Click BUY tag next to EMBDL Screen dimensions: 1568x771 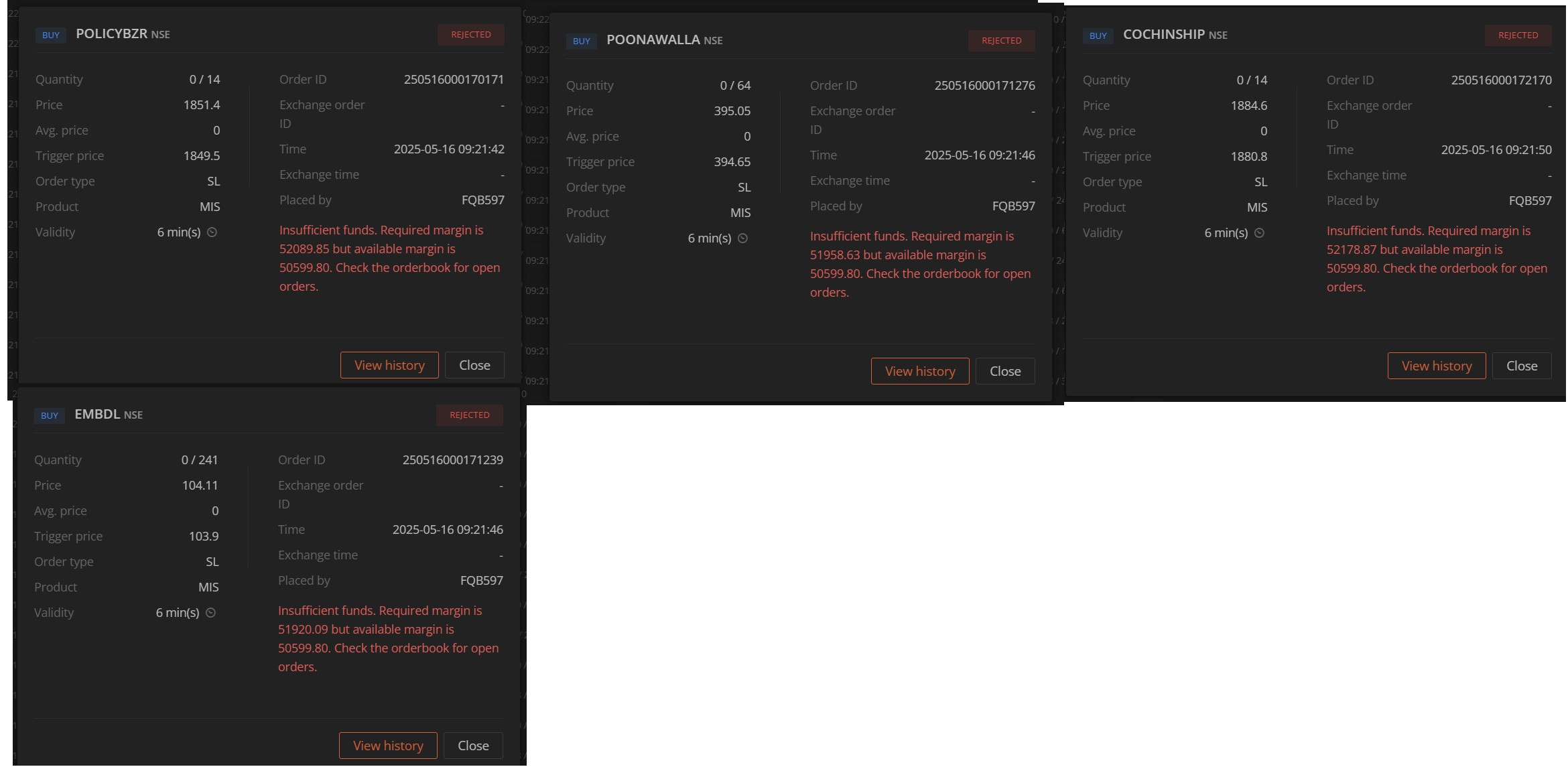[50, 415]
